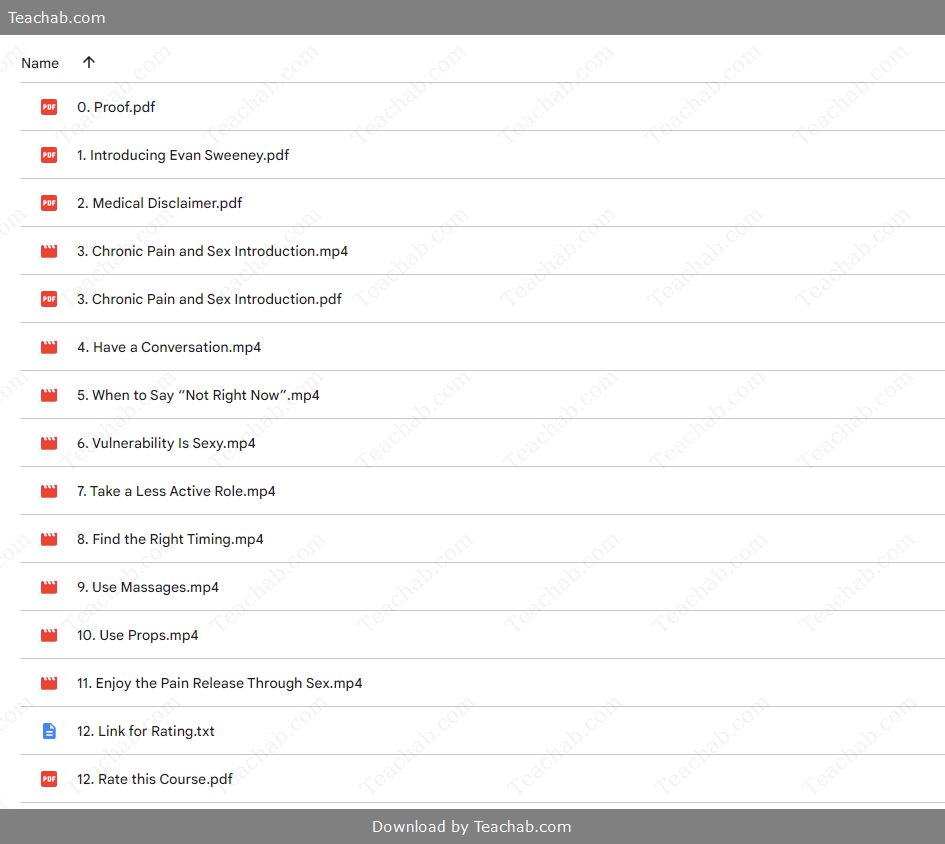The height and width of the screenshot is (844, 945).
Task: Click the video icon beside Vulnerability Is Sexy
Action: pyautogui.click(x=49, y=443)
